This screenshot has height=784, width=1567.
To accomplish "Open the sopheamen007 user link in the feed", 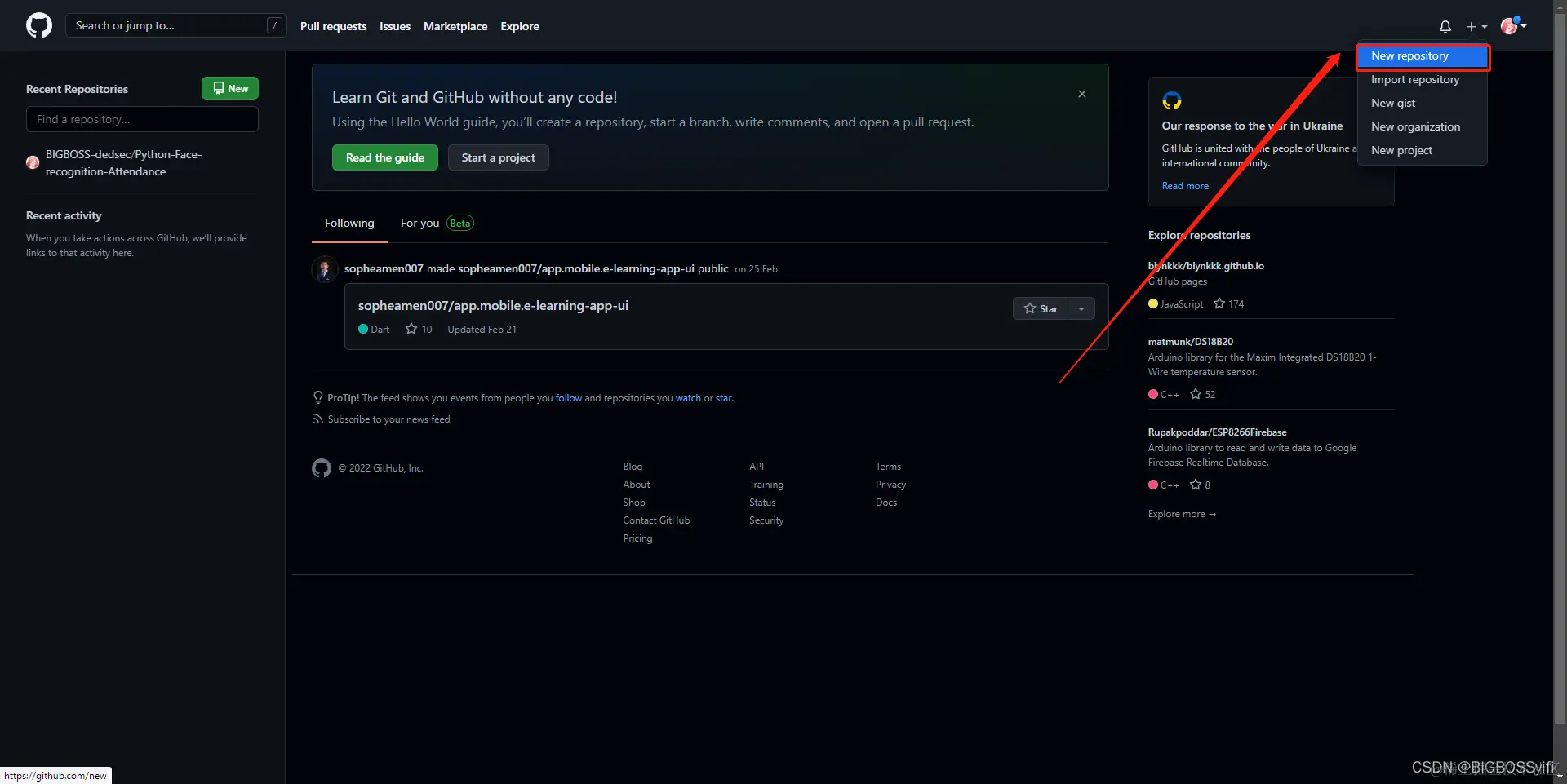I will pos(384,268).
